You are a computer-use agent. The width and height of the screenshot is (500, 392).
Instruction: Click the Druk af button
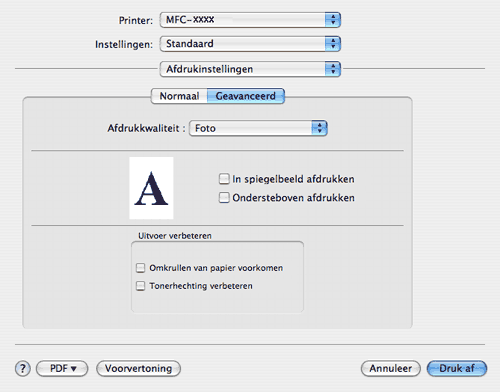click(457, 368)
